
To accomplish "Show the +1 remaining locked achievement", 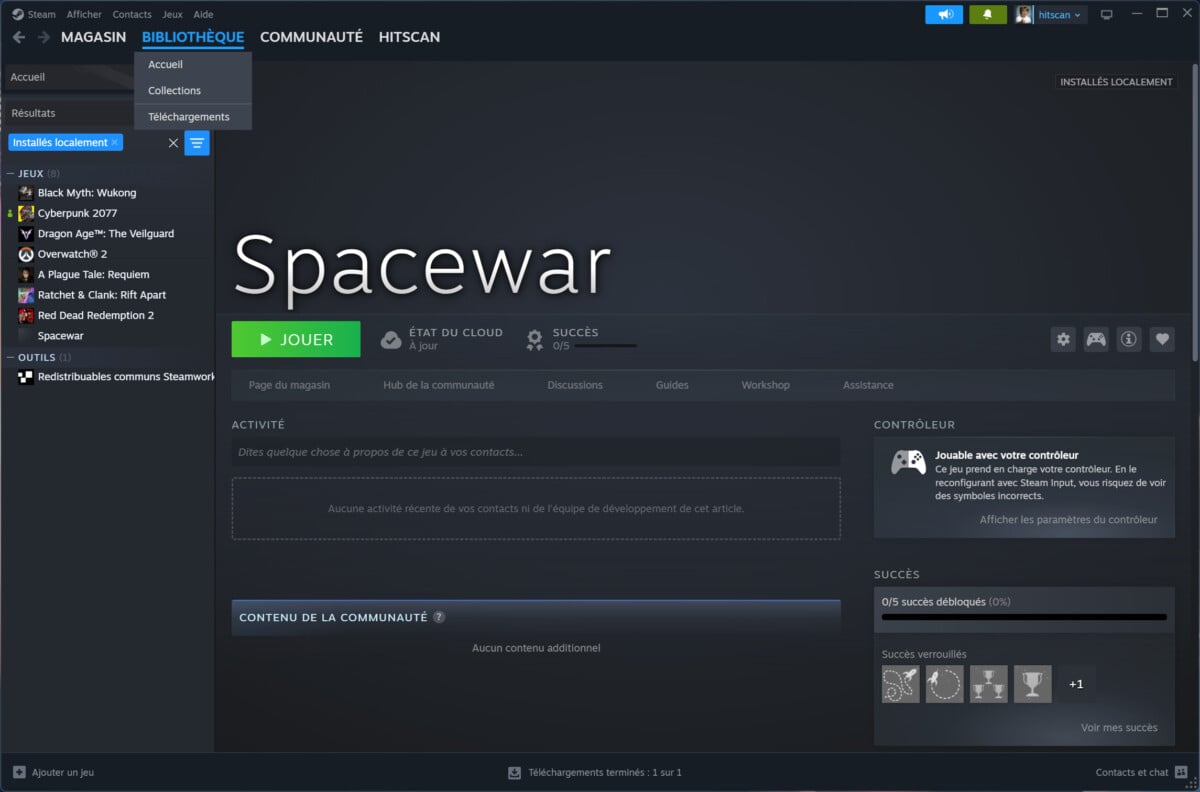I will point(1076,684).
